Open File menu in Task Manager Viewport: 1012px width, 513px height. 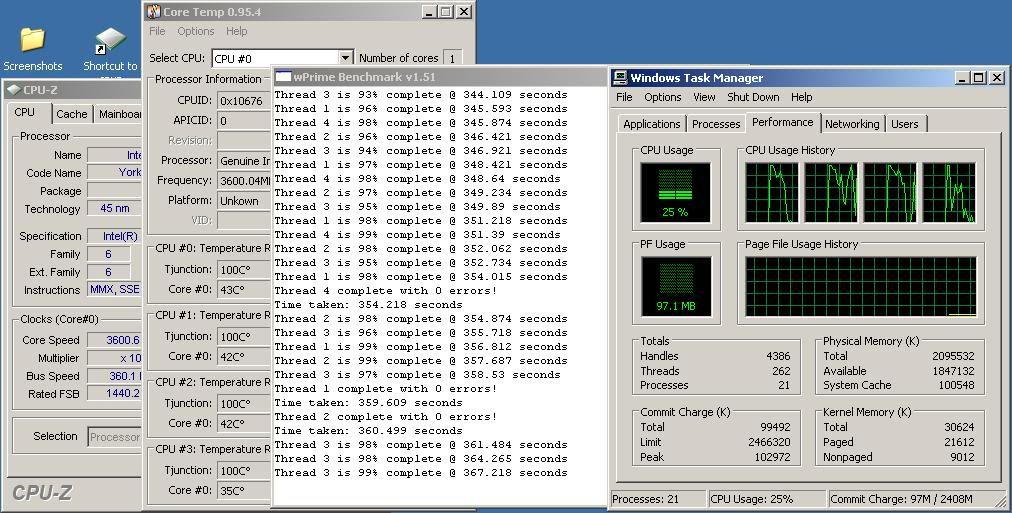coord(624,97)
